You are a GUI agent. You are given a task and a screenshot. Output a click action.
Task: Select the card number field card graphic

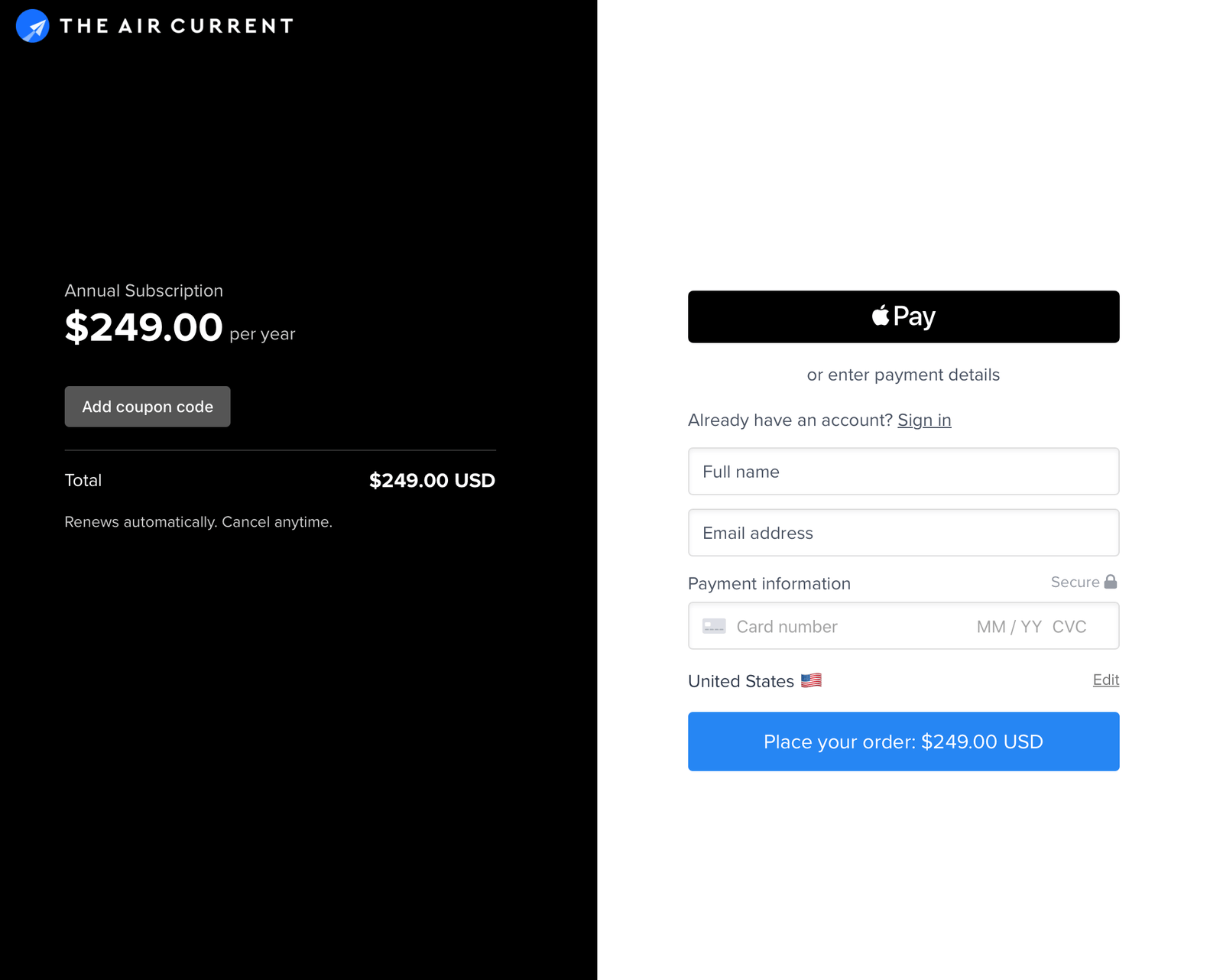pyautogui.click(x=713, y=625)
